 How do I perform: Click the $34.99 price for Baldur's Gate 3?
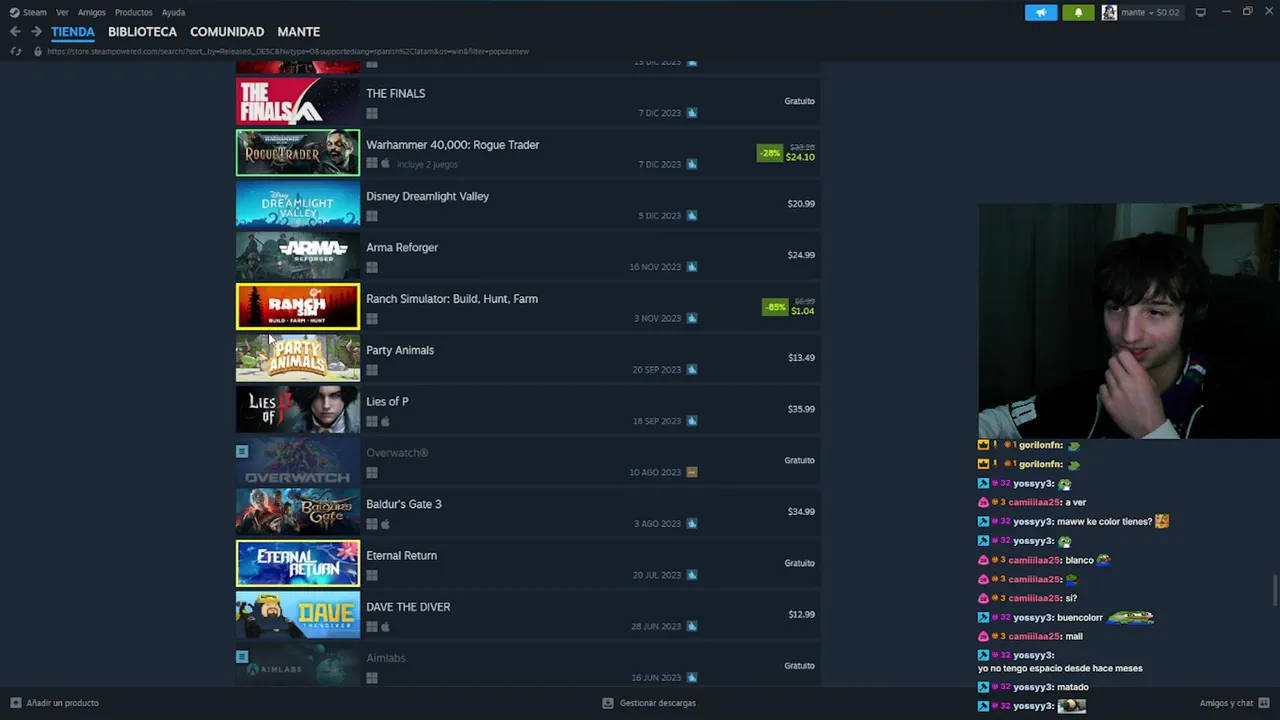[x=801, y=511]
